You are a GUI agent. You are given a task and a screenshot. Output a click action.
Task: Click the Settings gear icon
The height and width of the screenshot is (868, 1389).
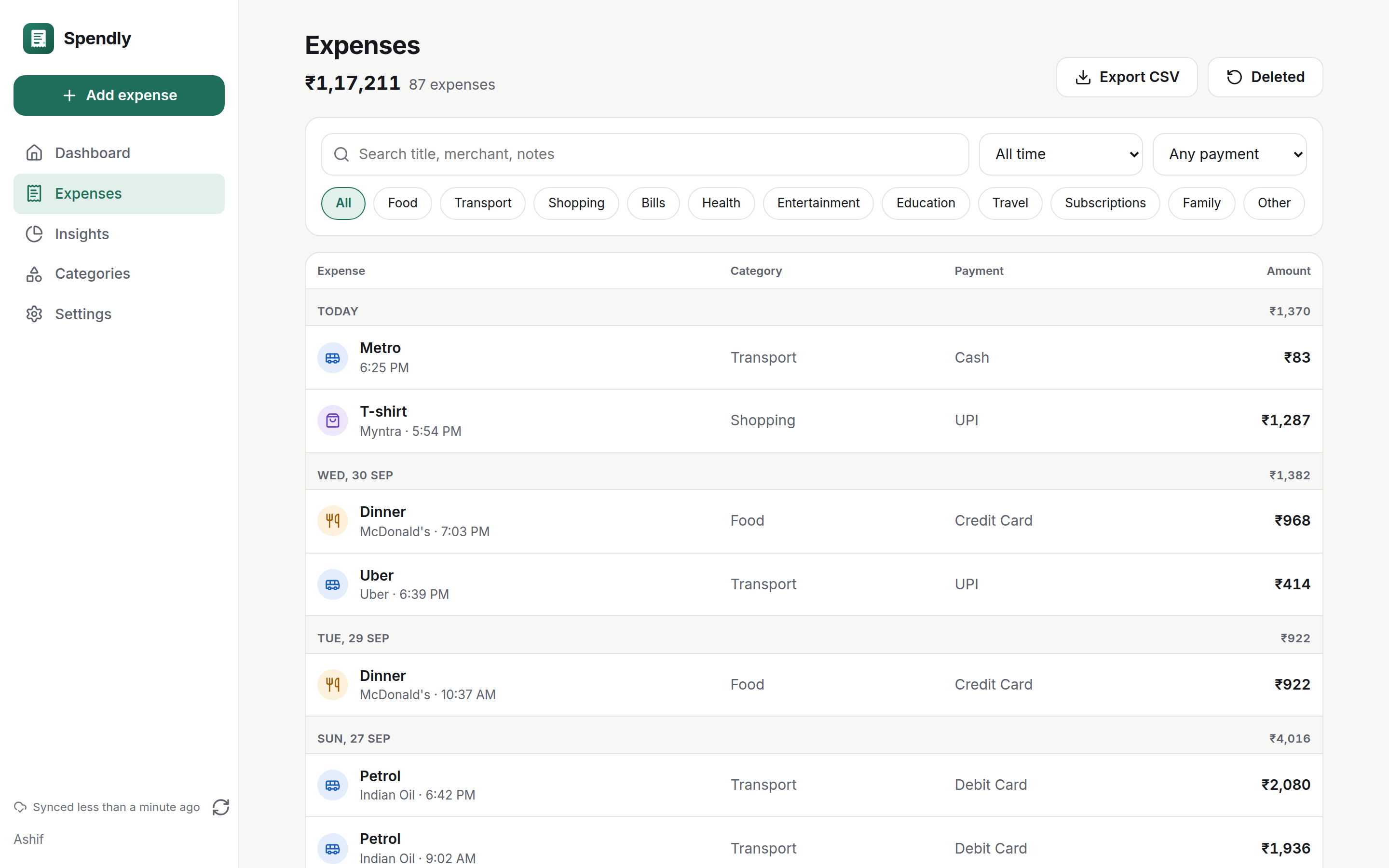[34, 314]
